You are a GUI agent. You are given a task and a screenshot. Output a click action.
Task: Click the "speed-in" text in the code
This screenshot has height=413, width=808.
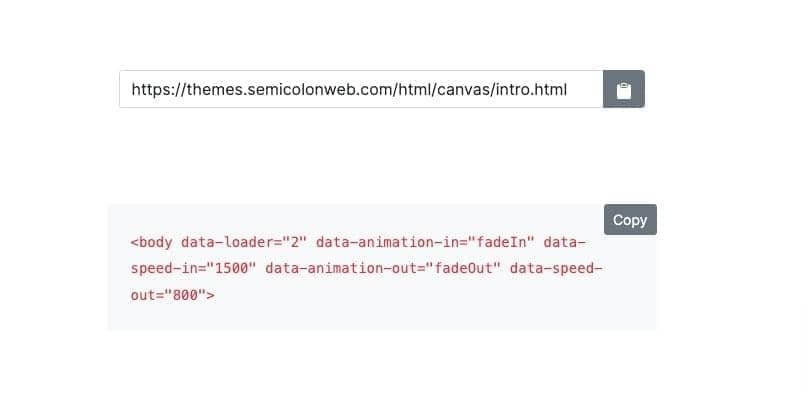[x=164, y=269]
